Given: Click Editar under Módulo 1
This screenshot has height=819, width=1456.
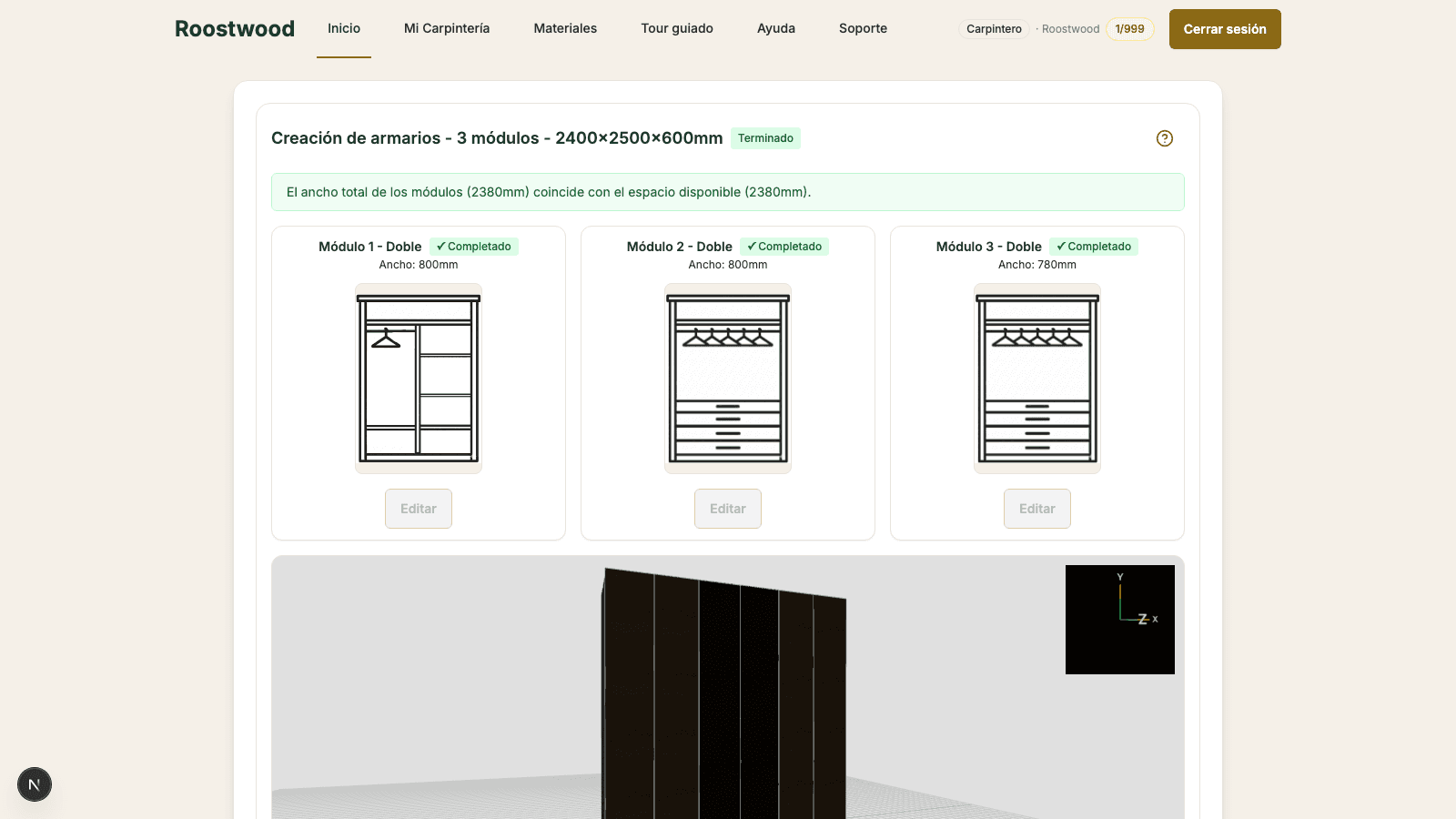Looking at the screenshot, I should [419, 509].
